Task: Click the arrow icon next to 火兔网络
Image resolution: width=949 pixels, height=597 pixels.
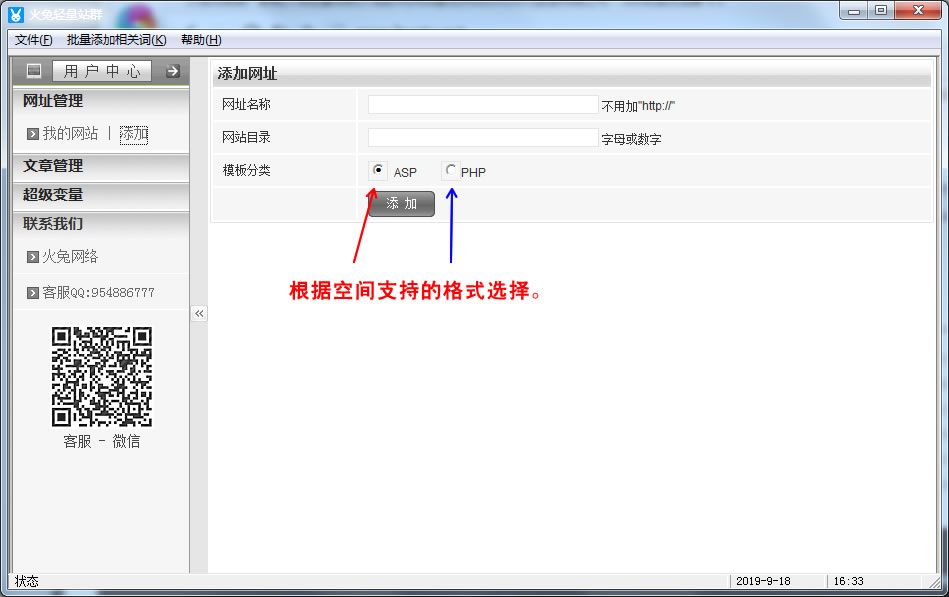Action: coord(33,257)
